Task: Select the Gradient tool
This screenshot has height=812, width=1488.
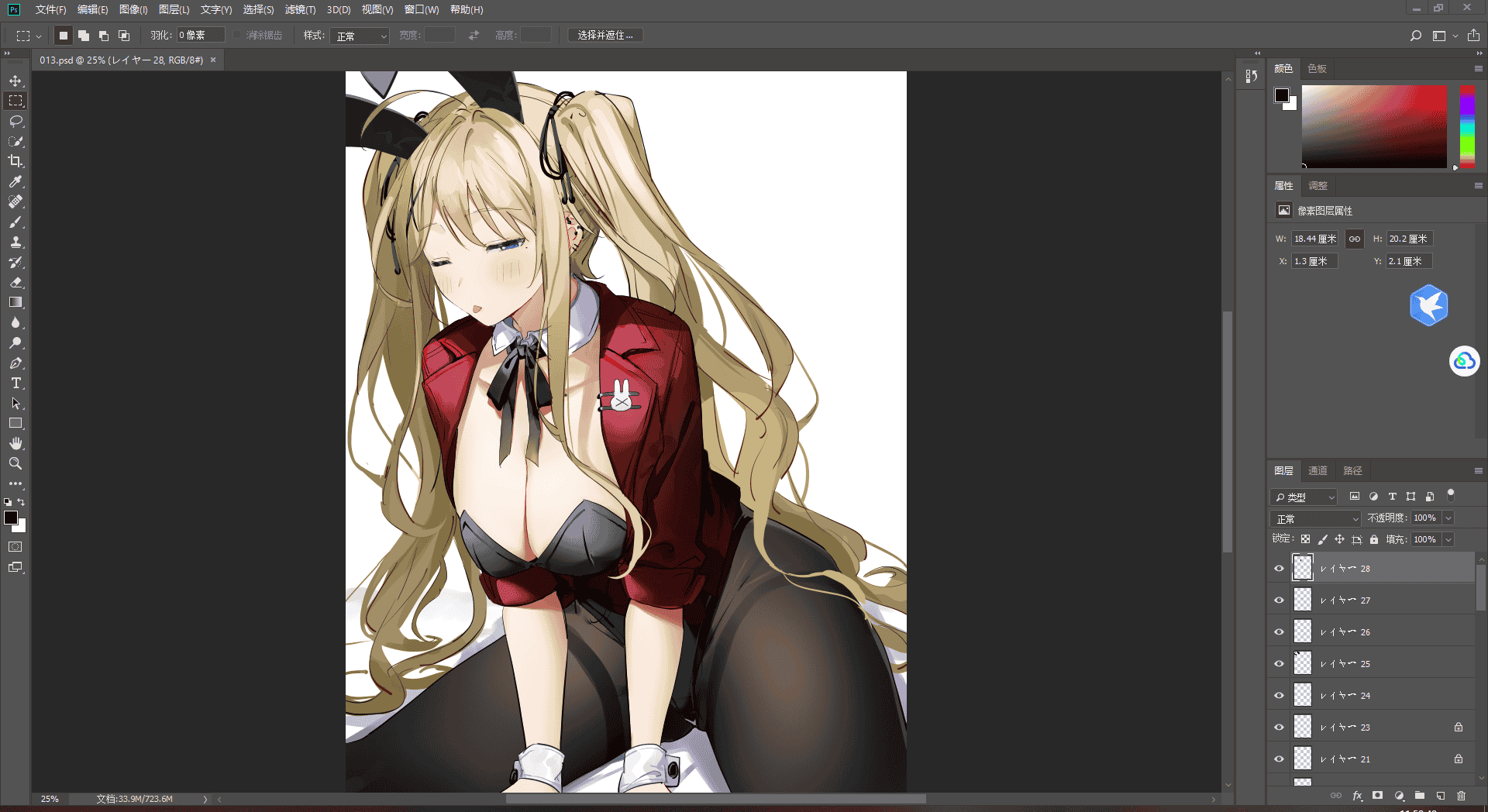Action: pos(15,302)
